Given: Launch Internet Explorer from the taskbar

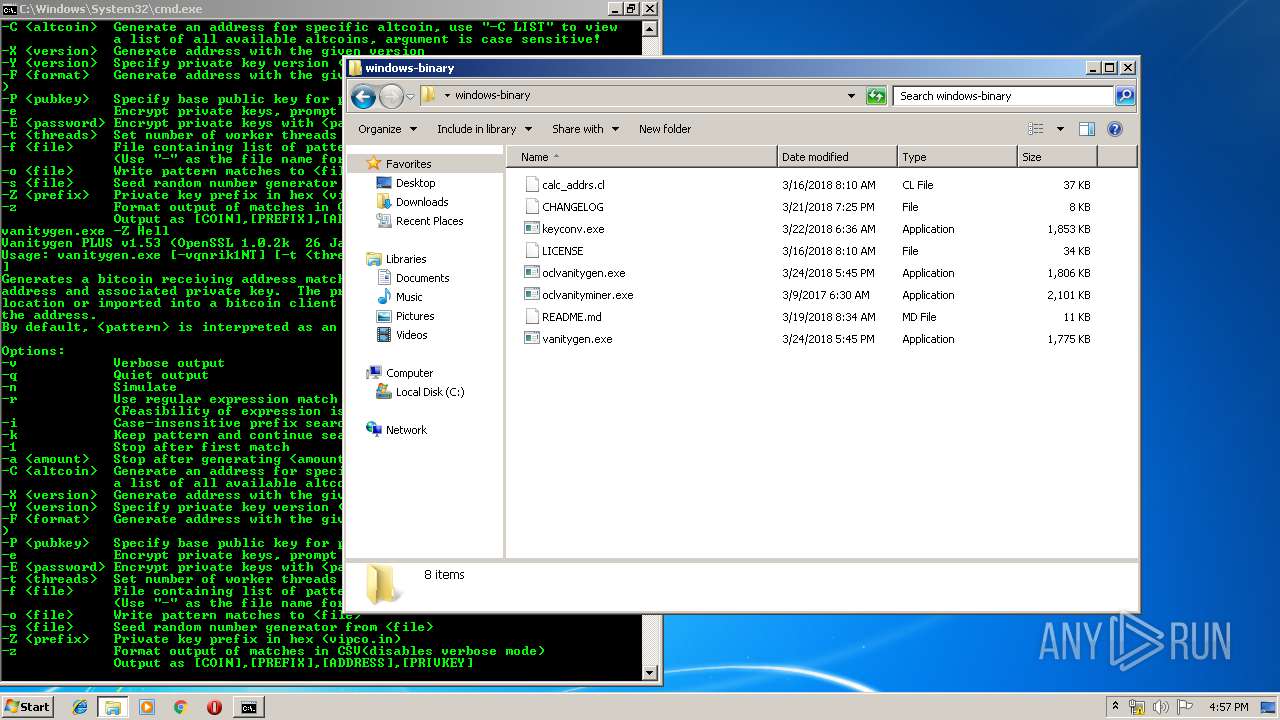Looking at the screenshot, I should pos(81,707).
